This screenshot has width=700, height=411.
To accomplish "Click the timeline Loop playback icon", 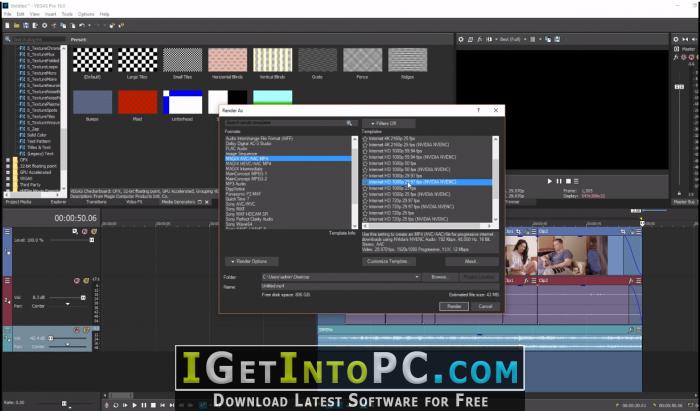I will [x=116, y=405].
